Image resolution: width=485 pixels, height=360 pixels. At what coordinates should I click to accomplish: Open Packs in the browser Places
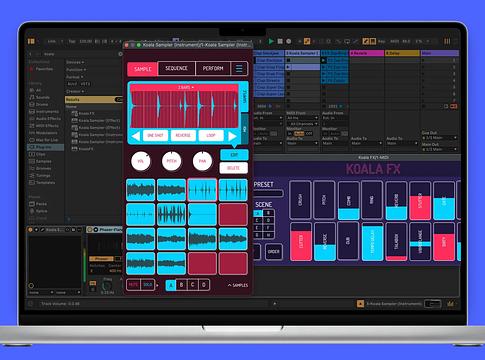pyautogui.click(x=38, y=204)
